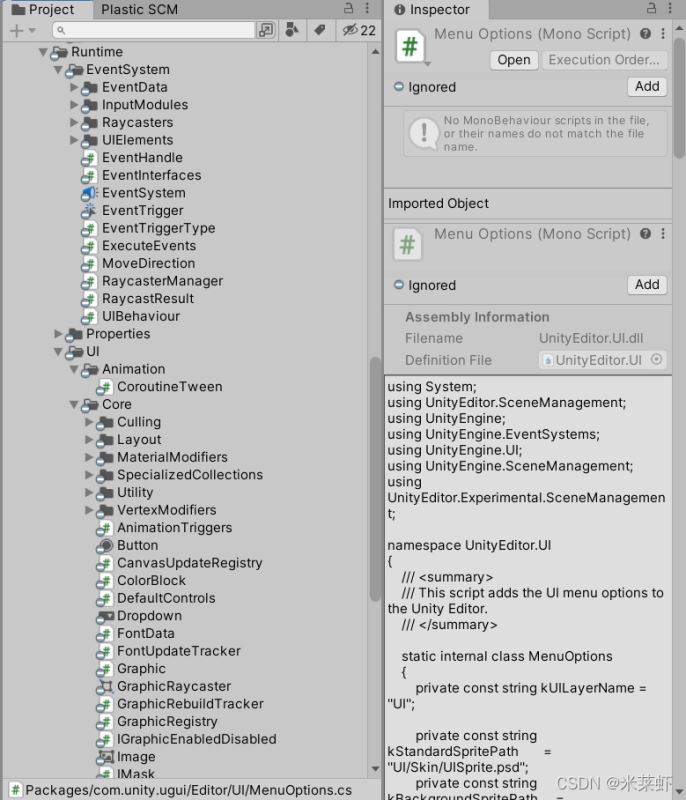This screenshot has height=800, width=686.
Task: Click the EventTrigger script icon
Action: click(89, 211)
